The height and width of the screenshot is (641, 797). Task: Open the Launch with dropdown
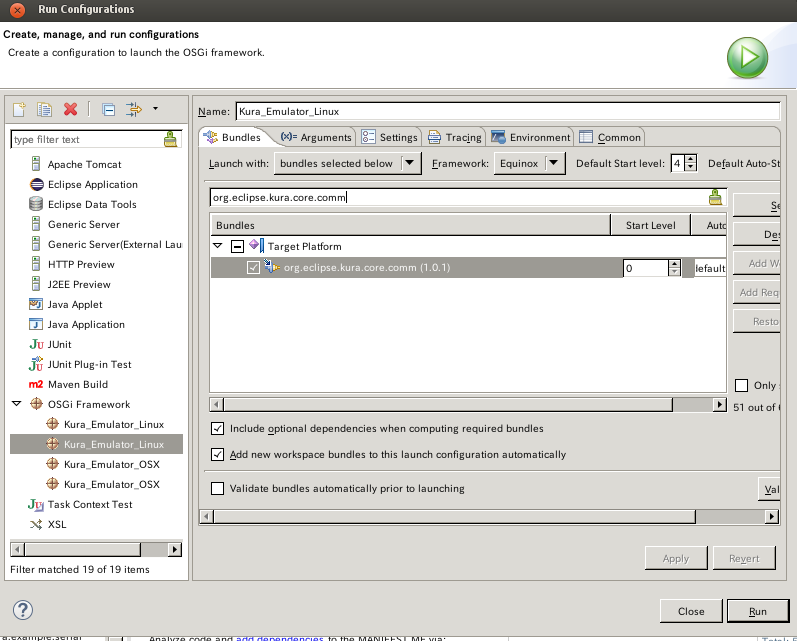point(348,164)
